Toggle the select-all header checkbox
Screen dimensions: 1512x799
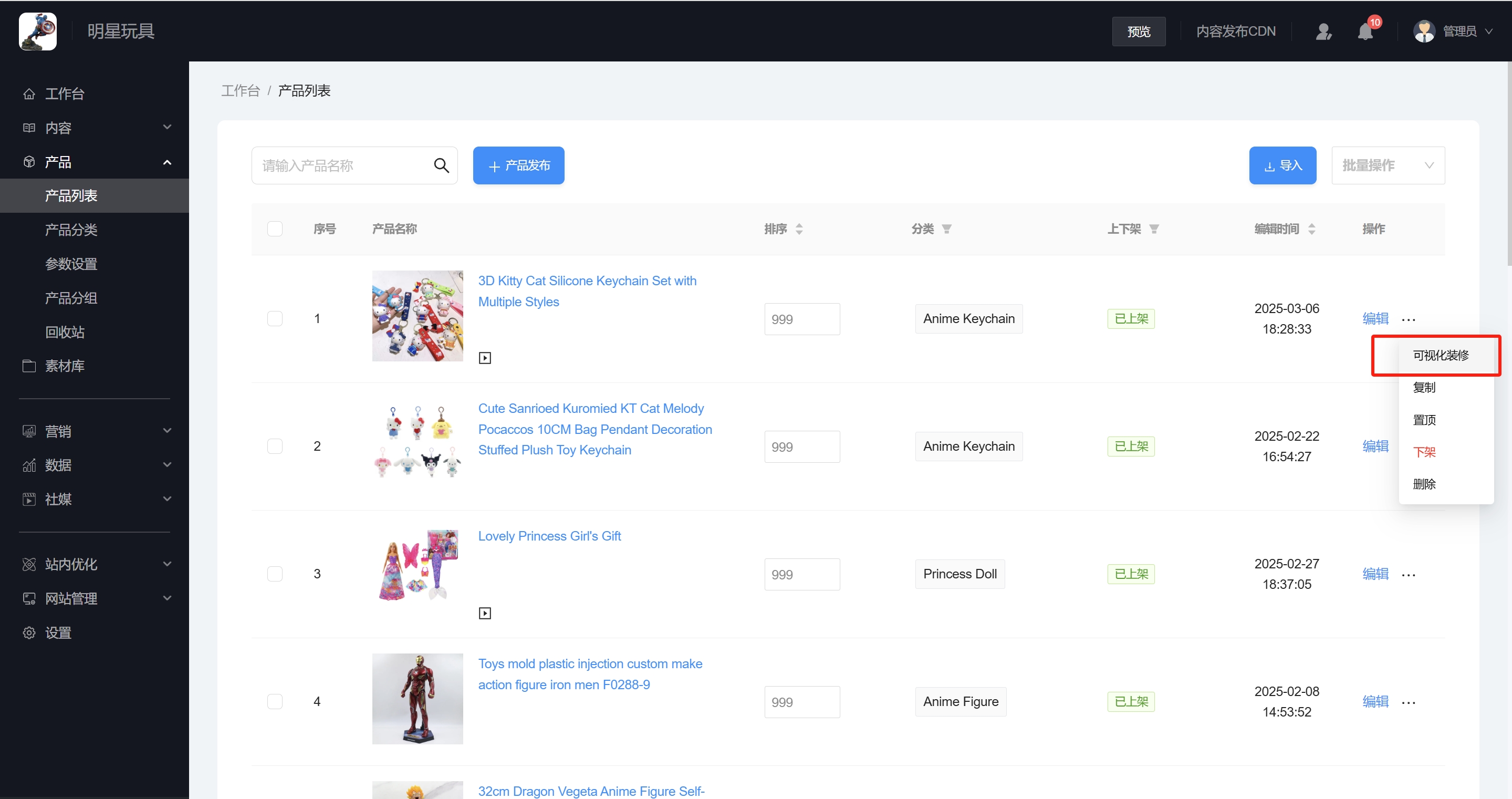275,229
